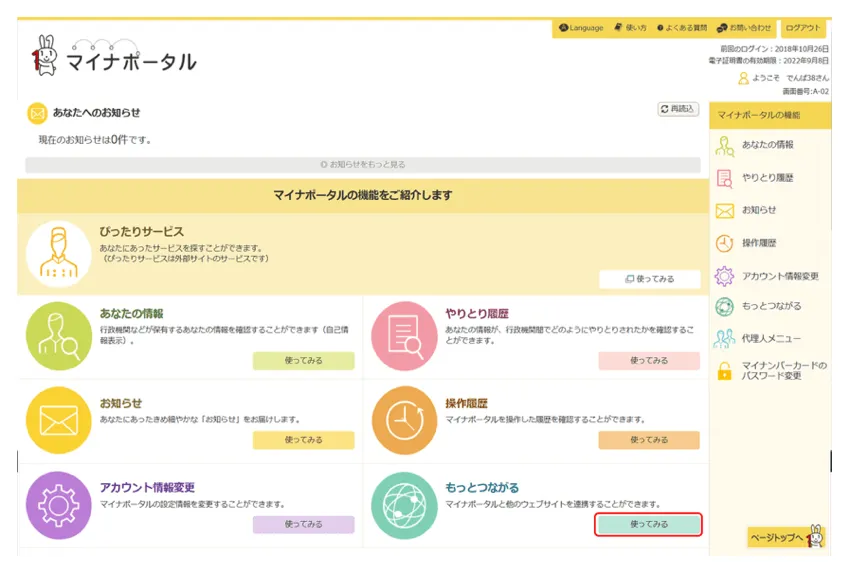Click sidebar お知らせ envelope icon

(x=724, y=211)
